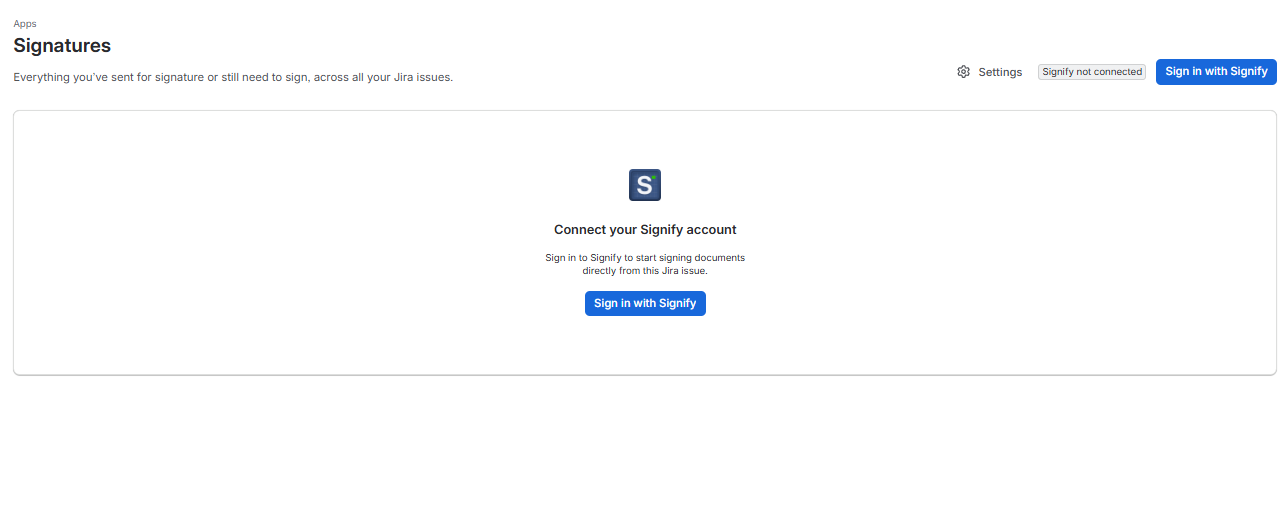Click the blank area below the connect panel
The image size is (1288, 508).
tap(644, 440)
